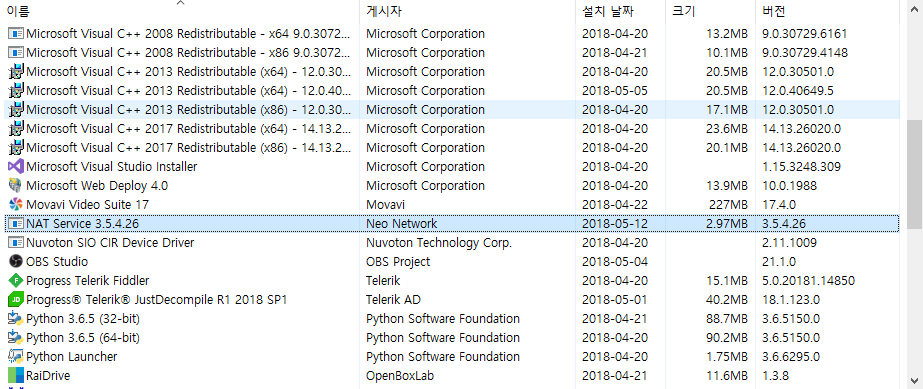Click the NAT Service 3.5.4.26 icon

pyautogui.click(x=16, y=224)
